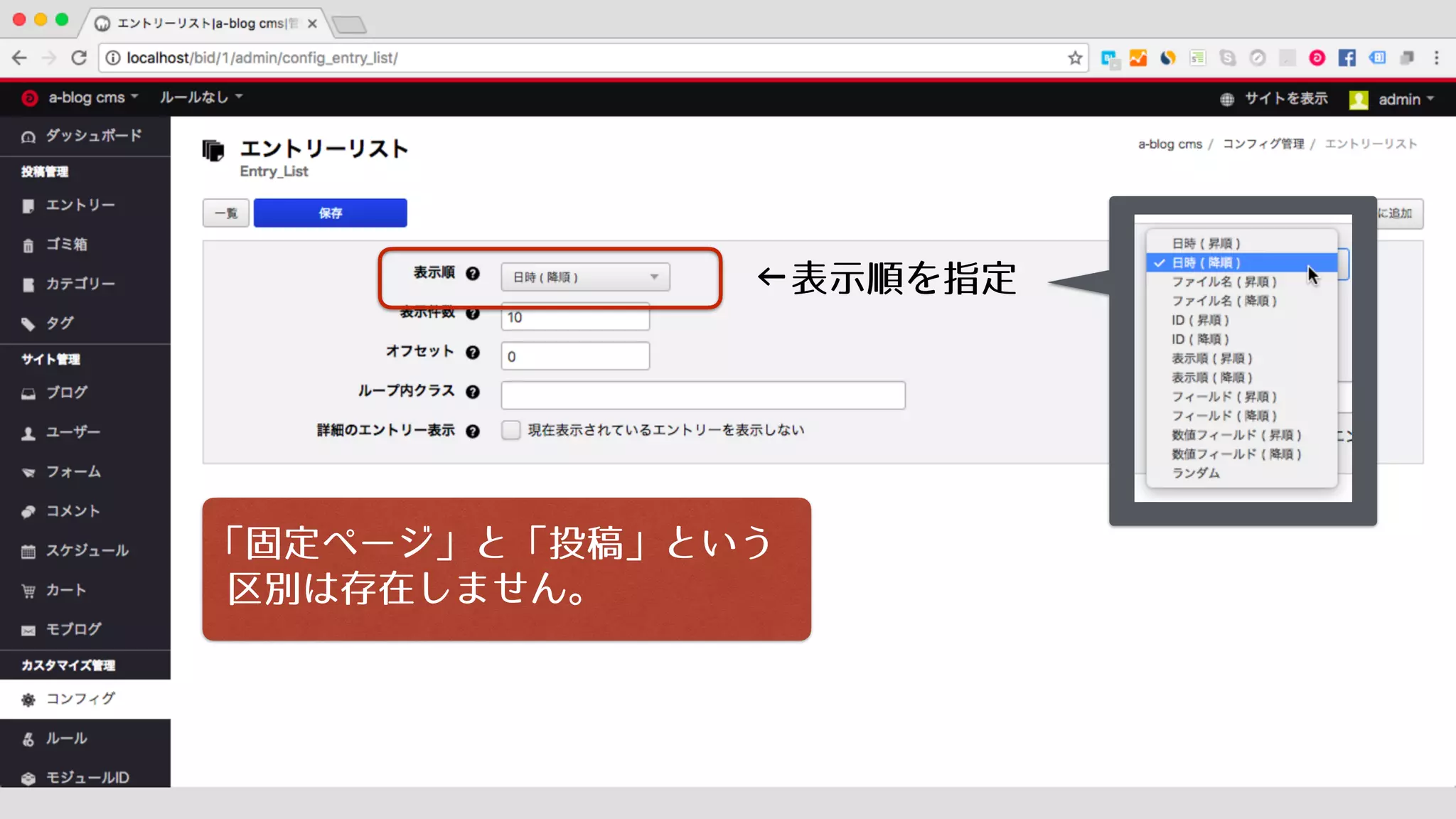
Task: Click help icon next to 詳細のエントリー表示
Action: 473,431
